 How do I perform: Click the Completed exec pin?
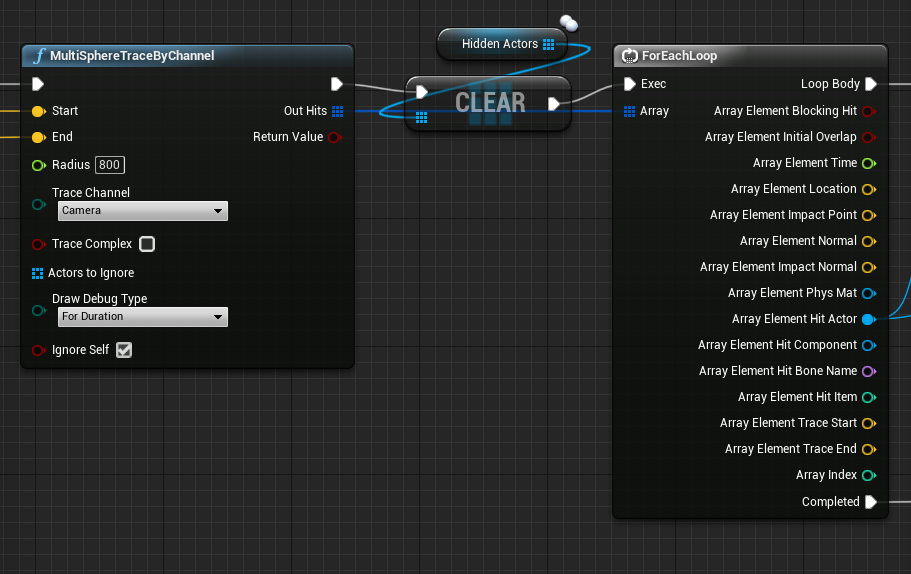[x=870, y=502]
